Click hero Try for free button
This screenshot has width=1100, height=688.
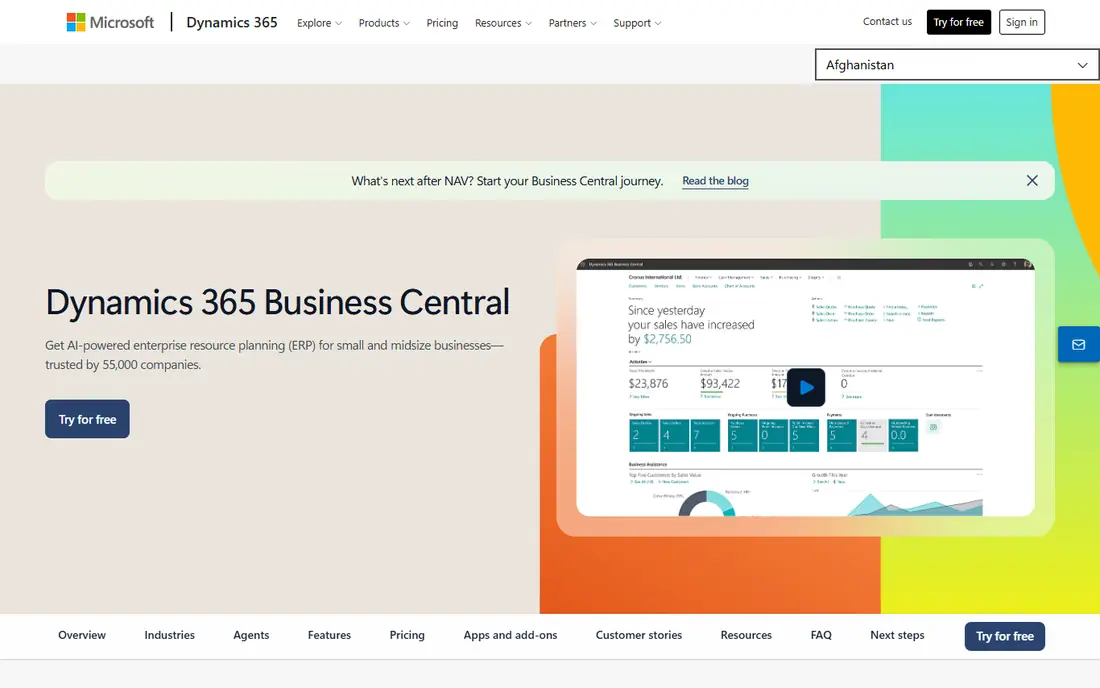(x=87, y=419)
